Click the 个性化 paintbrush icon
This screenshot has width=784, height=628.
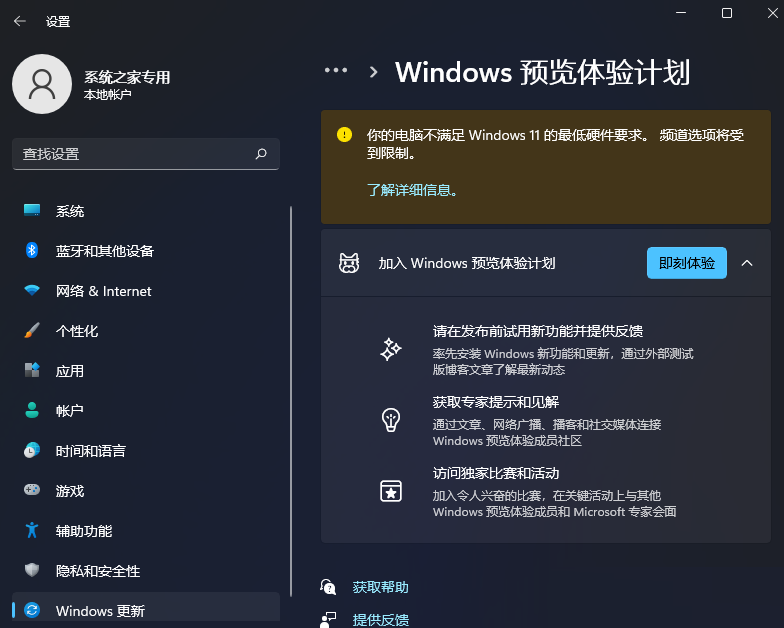[x=32, y=330]
